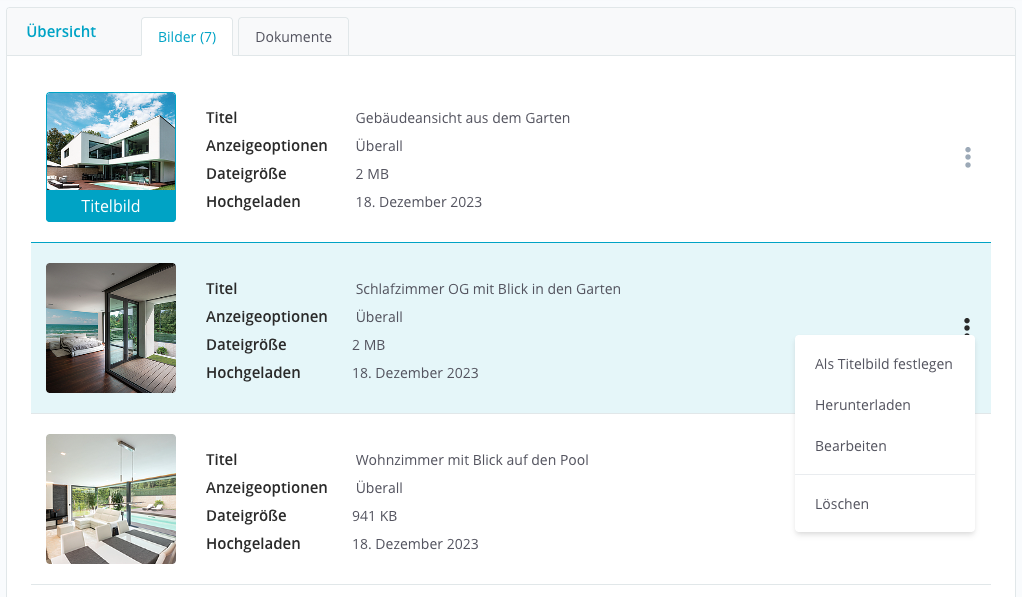This screenshot has height=597, width=1022.
Task: Click Löschen to delete the image
Action: (x=841, y=504)
